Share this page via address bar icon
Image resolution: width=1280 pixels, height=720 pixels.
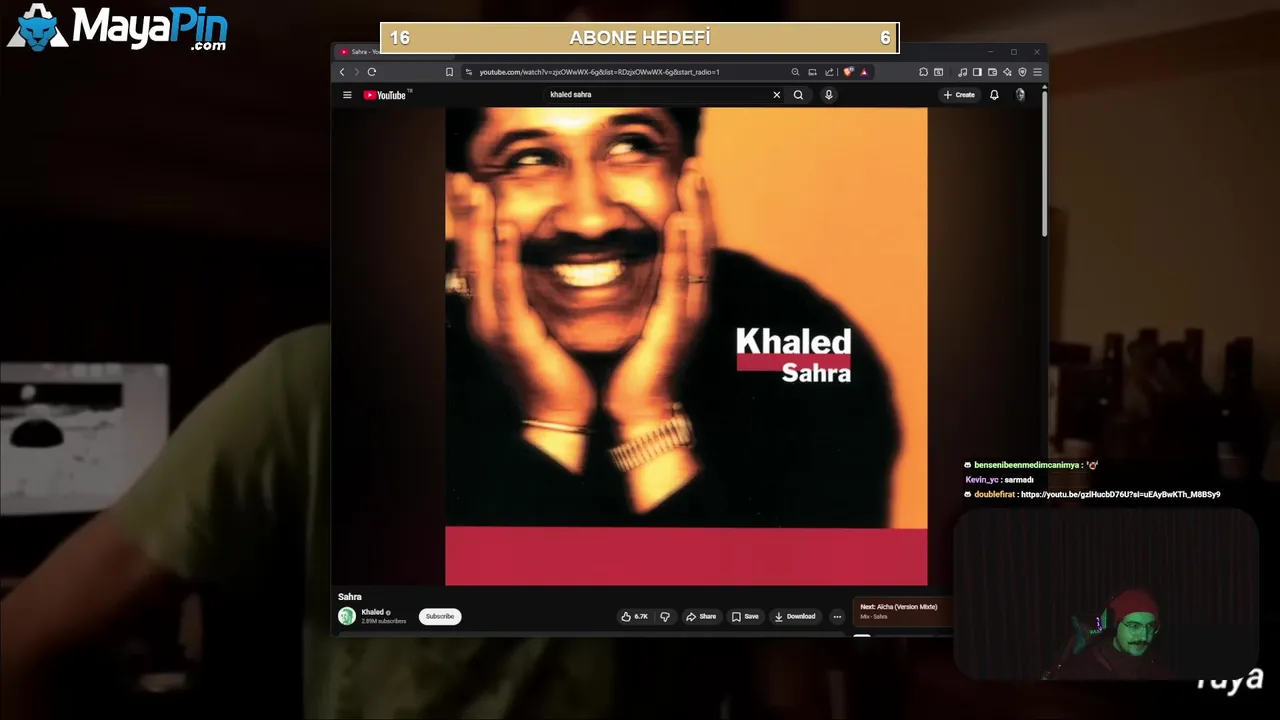coord(829,72)
